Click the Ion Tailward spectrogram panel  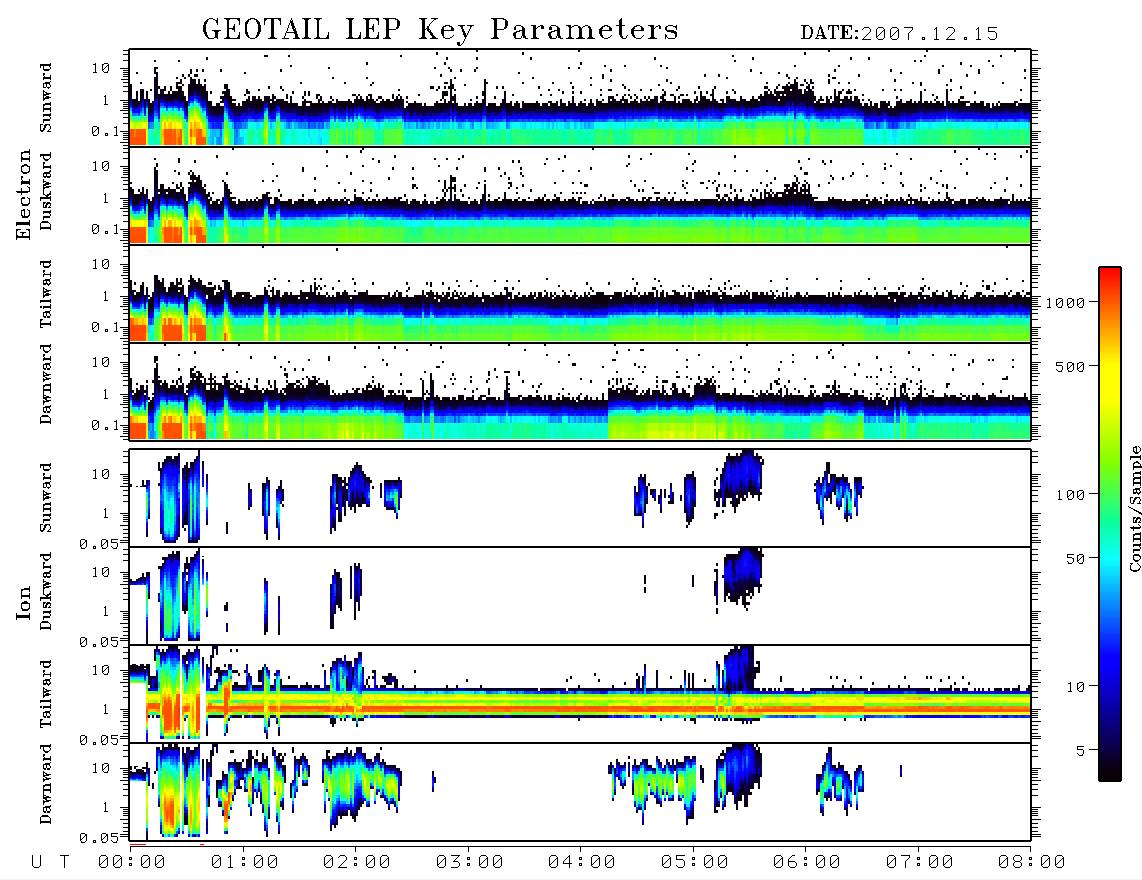[x=580, y=694]
